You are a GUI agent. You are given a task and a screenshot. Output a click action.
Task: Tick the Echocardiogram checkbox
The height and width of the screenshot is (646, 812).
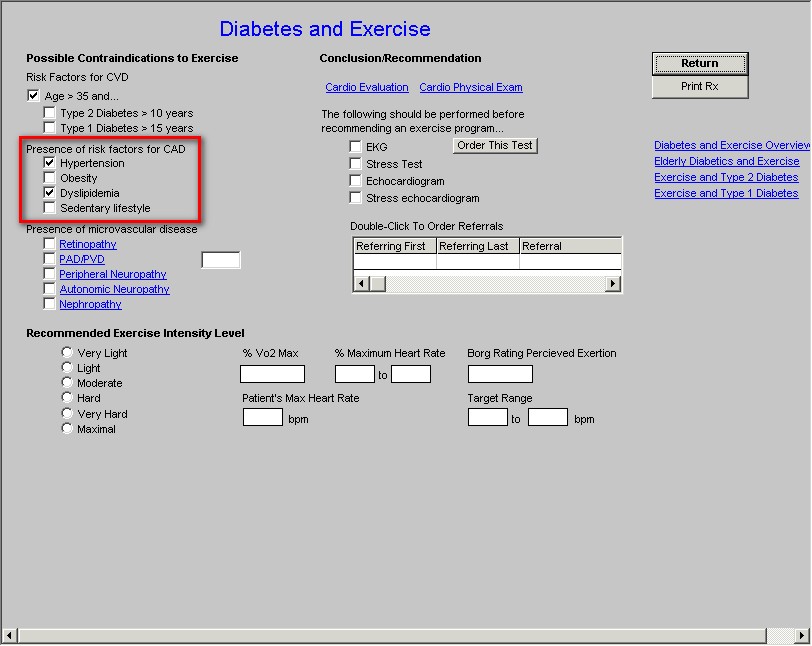355,181
